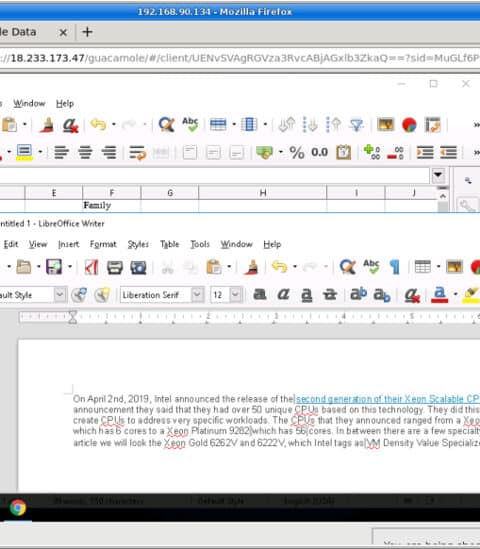Screen dimensions: 480x549
Task: Click Chrome icon in taskbar
Action: click(18, 507)
